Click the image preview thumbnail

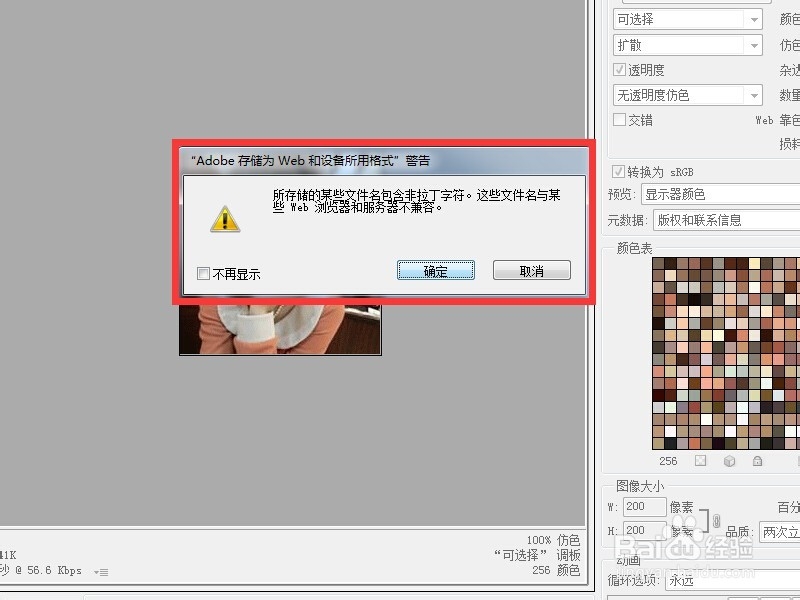point(280,330)
